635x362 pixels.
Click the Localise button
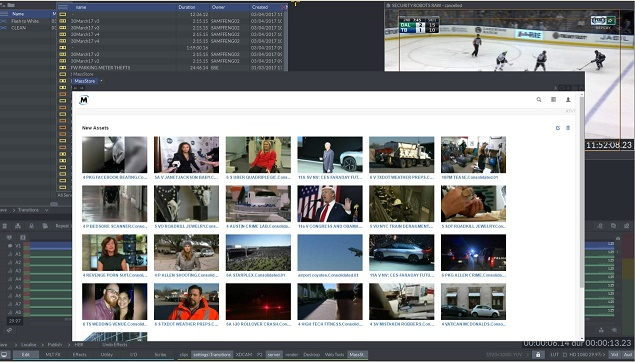click(x=28, y=345)
